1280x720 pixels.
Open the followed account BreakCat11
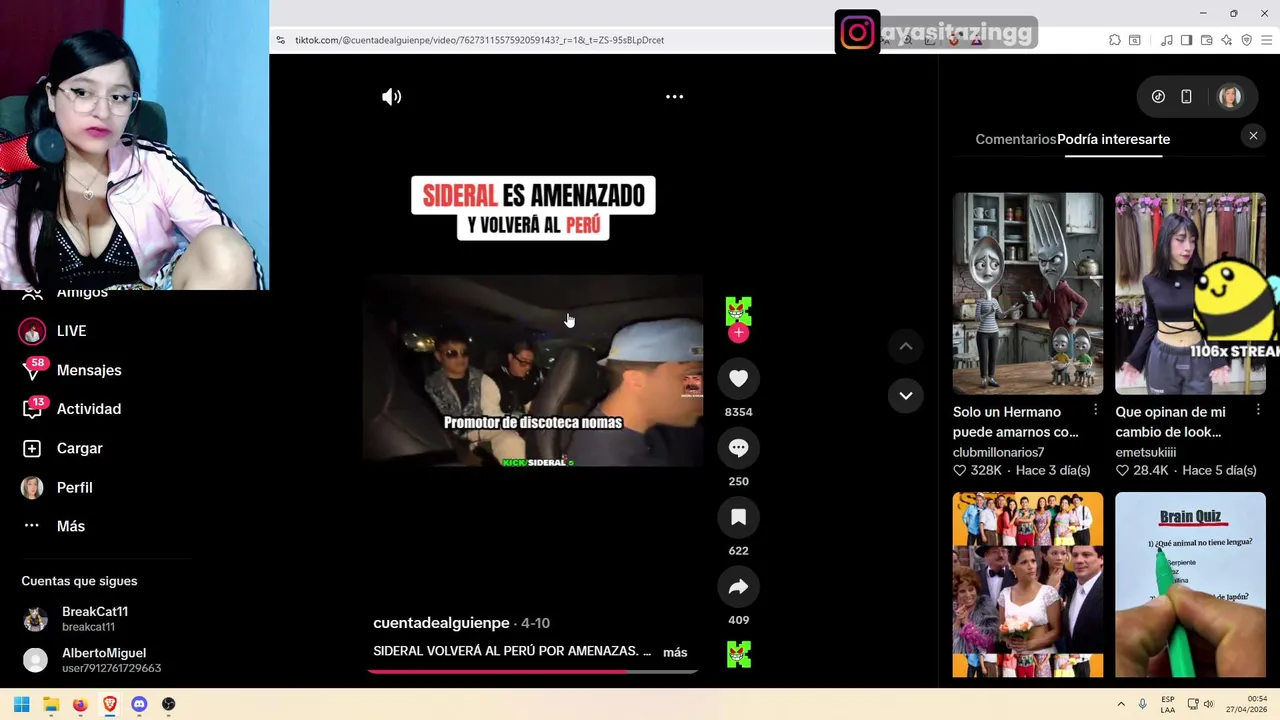[95, 619]
